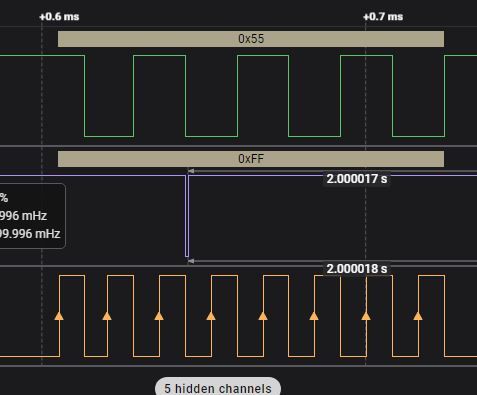Click arrowhead of the 2.000017 s measurement line
This screenshot has height=395, width=477.
(191, 171)
